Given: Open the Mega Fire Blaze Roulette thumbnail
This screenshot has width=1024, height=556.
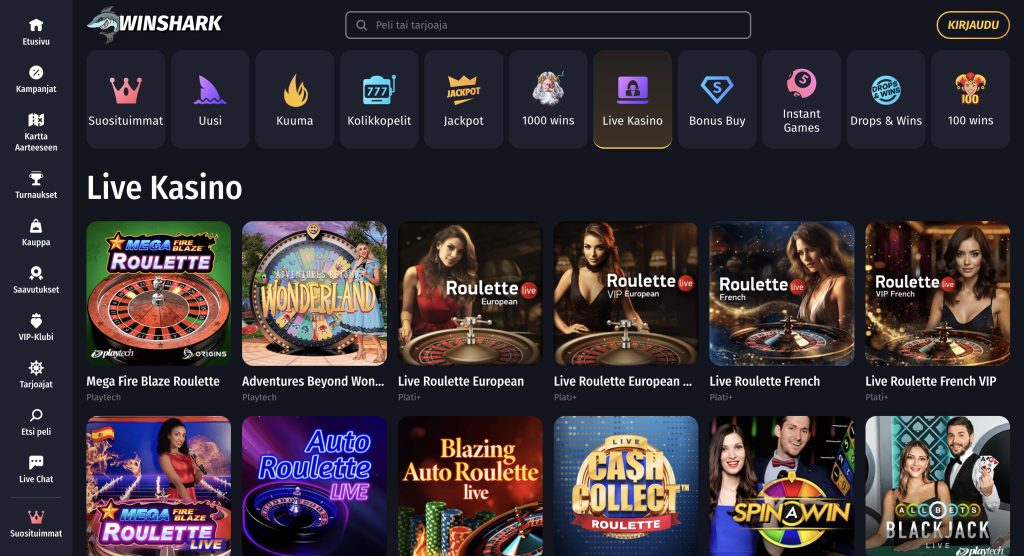Looking at the screenshot, I should (x=159, y=293).
